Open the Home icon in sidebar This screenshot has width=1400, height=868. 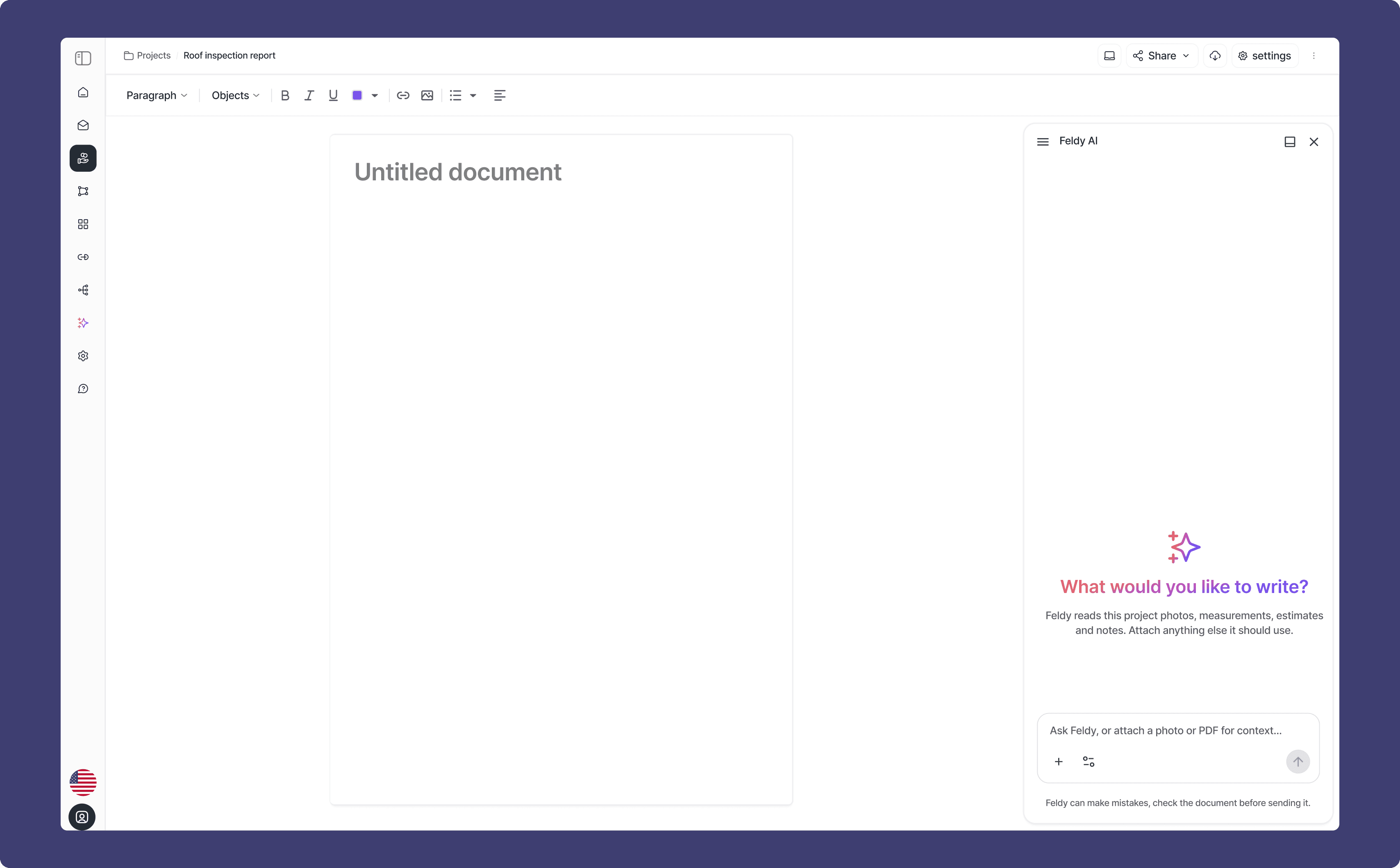pos(83,93)
